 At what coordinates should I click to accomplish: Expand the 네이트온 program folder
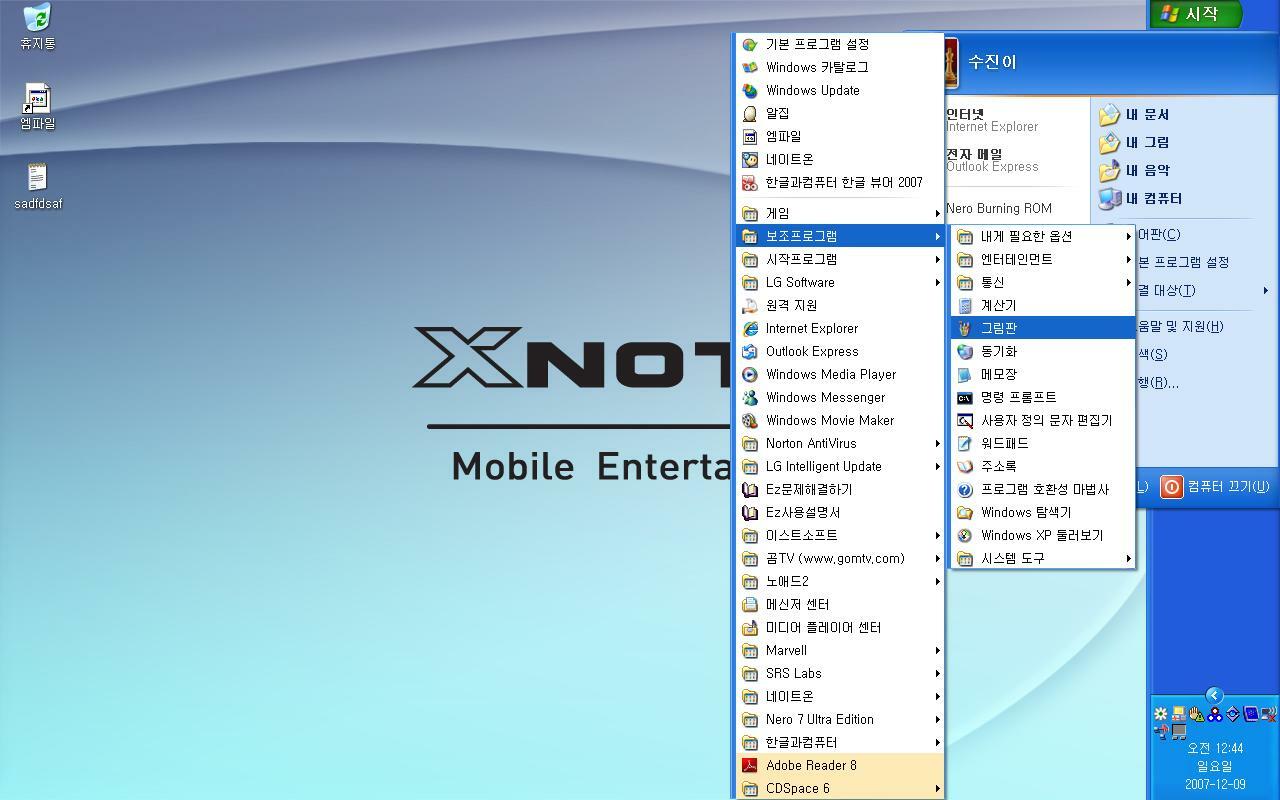coord(840,696)
